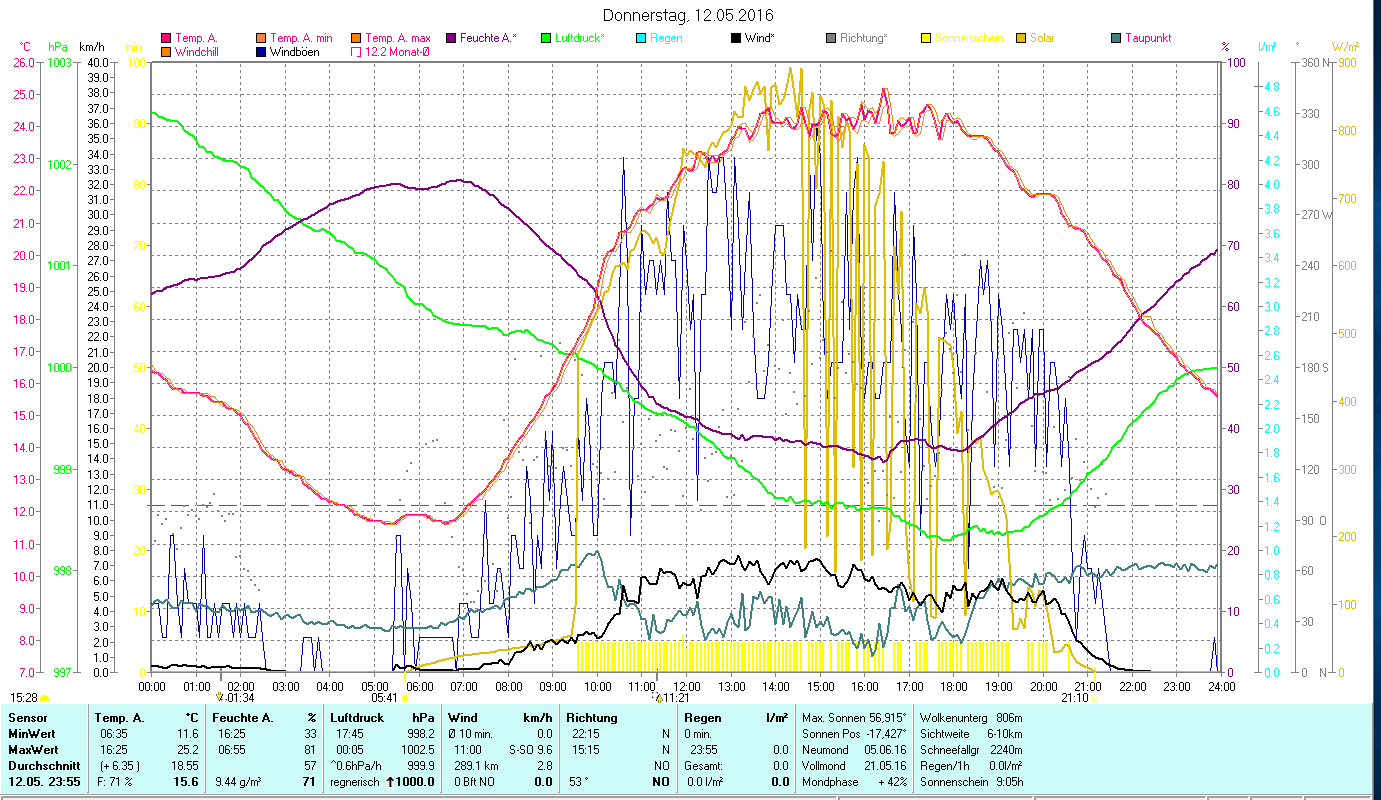The height and width of the screenshot is (800, 1381).
Task: Click the moon marker at 01:34
Action: (x=220, y=697)
